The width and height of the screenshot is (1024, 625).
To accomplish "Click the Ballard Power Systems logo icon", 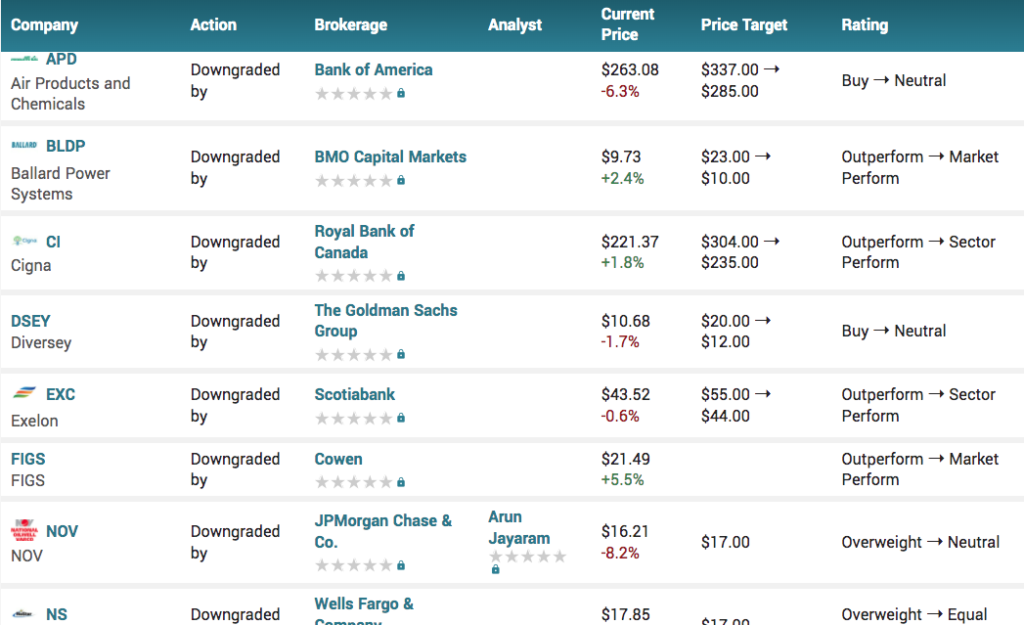I will pos(24,145).
